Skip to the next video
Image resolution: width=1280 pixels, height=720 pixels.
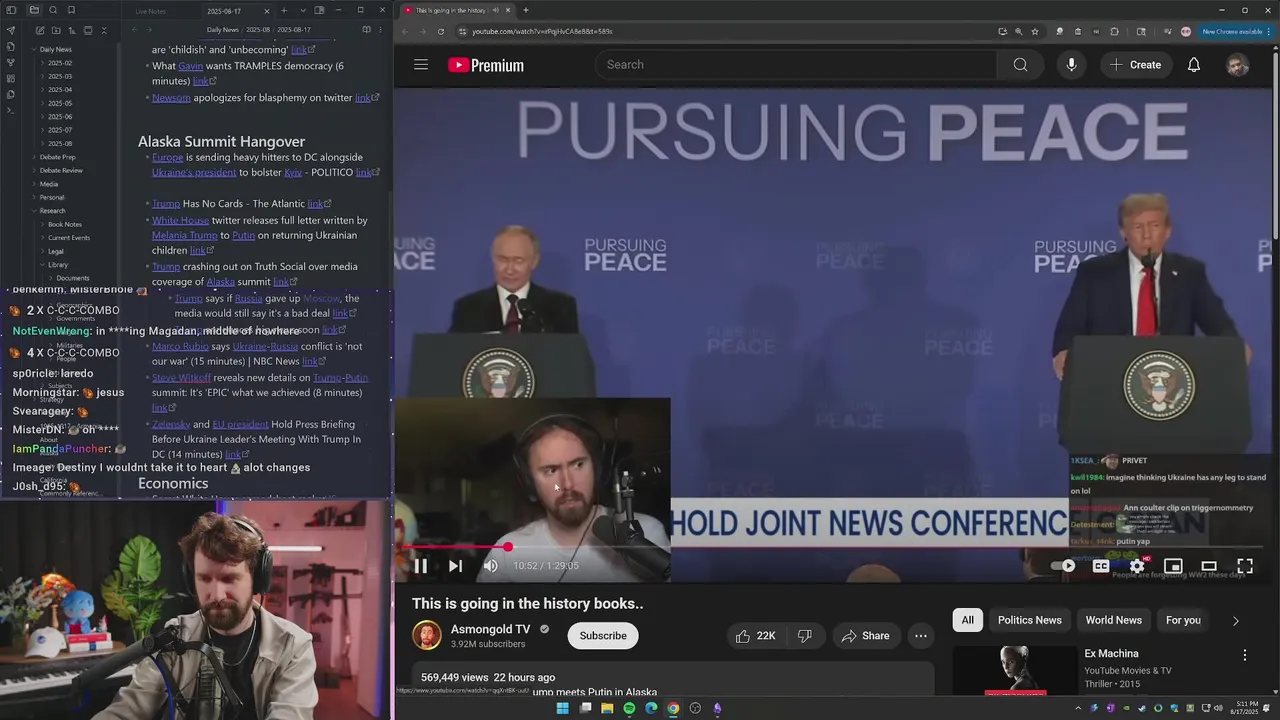(x=455, y=566)
